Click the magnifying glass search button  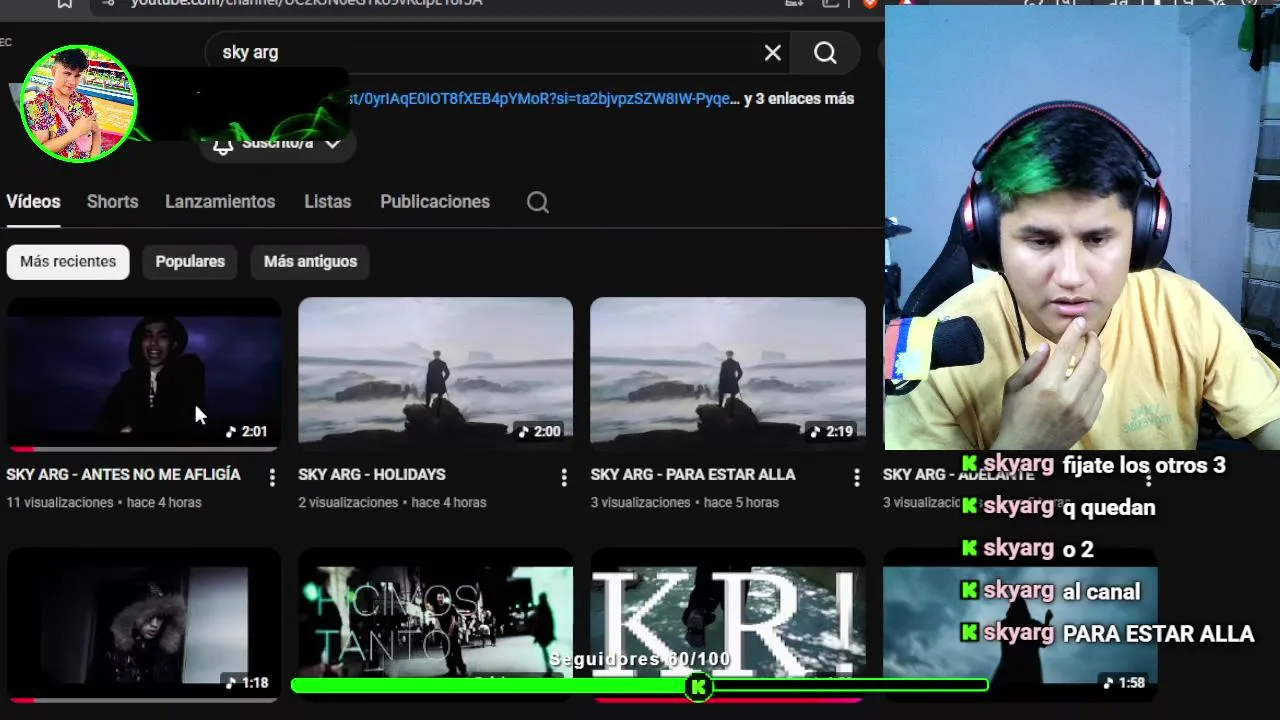click(825, 53)
